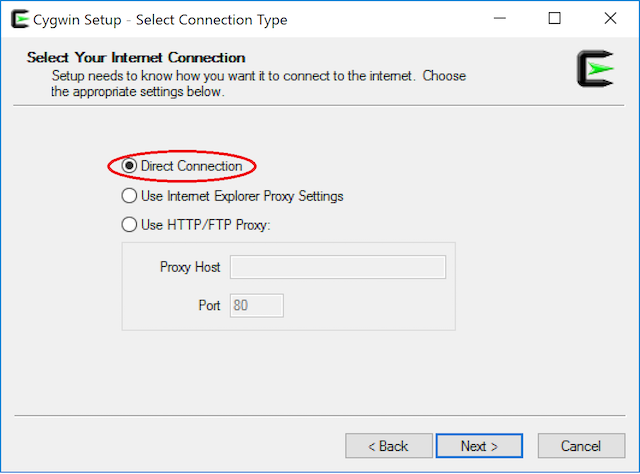
Task: Click into the Proxy Host text field
Action: [337, 267]
